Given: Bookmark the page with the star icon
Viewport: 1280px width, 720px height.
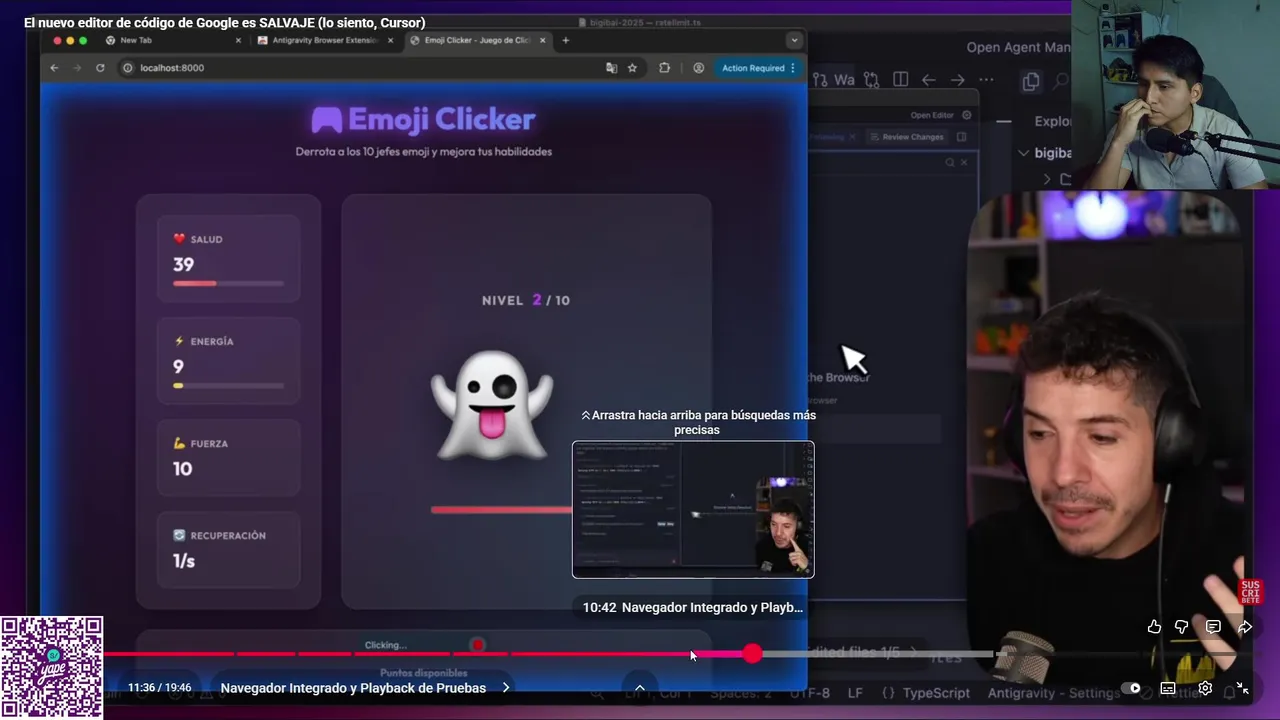Looking at the screenshot, I should [632, 68].
